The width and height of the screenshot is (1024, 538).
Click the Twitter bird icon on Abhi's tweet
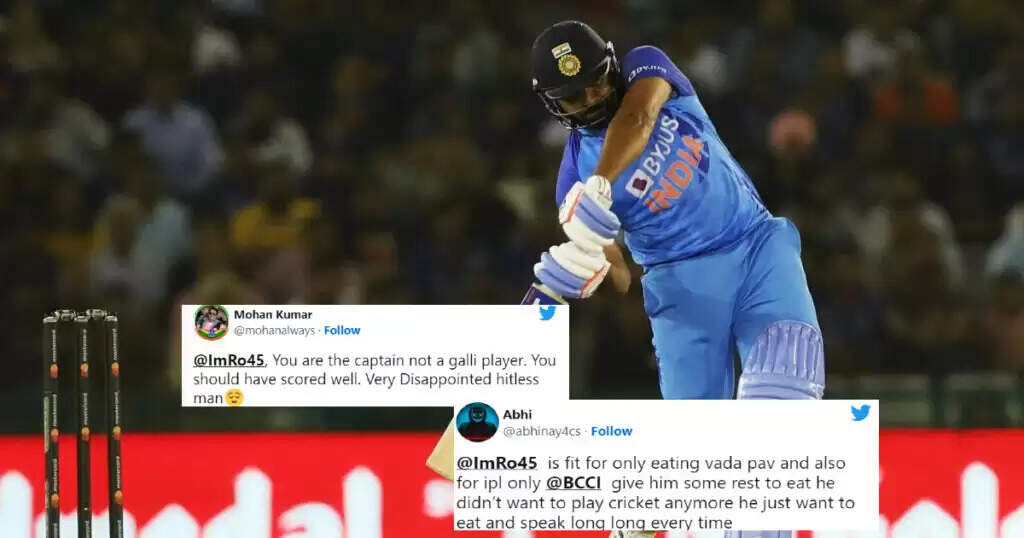point(860,413)
